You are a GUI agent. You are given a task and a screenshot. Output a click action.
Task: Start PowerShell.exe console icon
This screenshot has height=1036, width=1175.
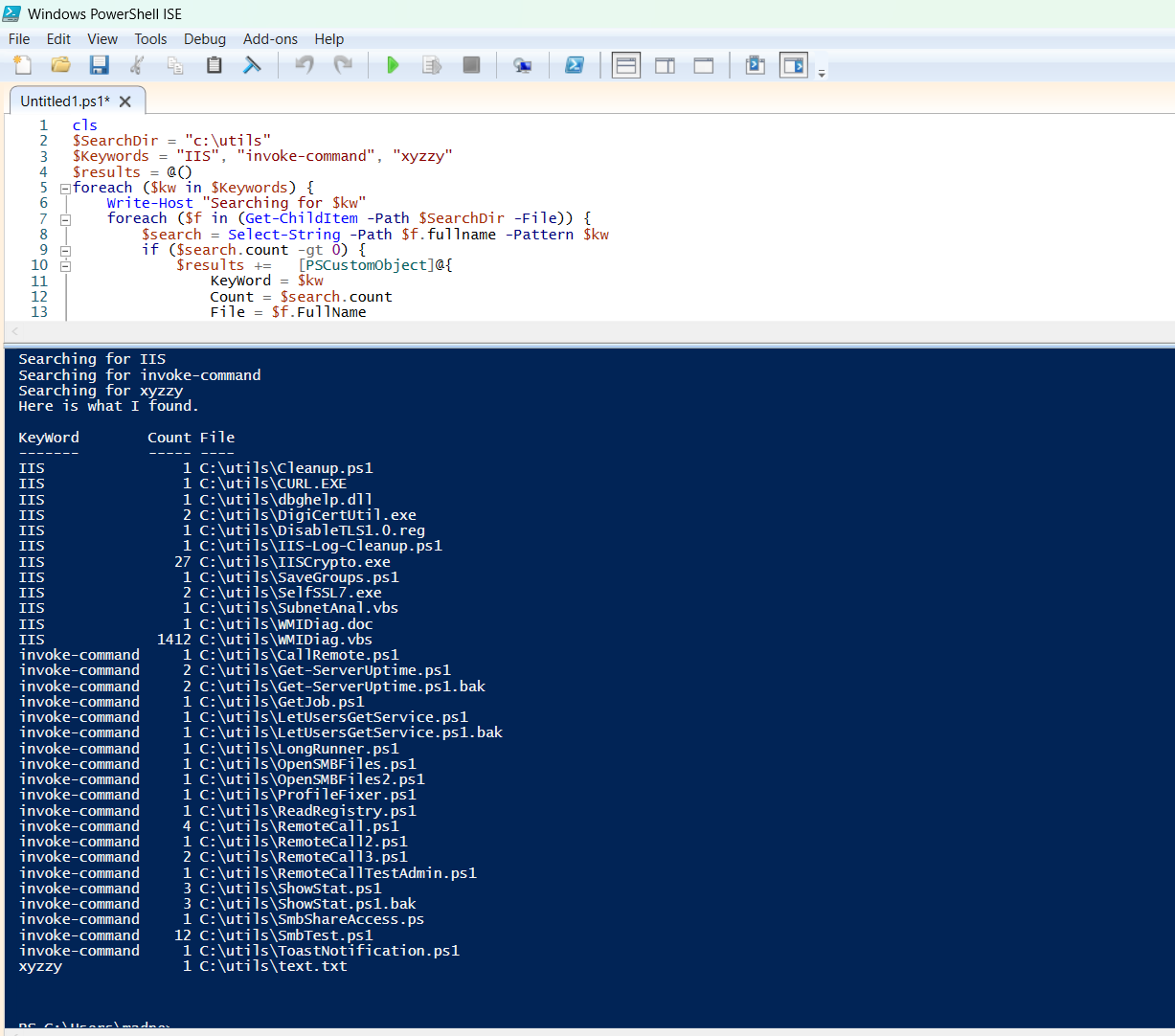tap(575, 65)
